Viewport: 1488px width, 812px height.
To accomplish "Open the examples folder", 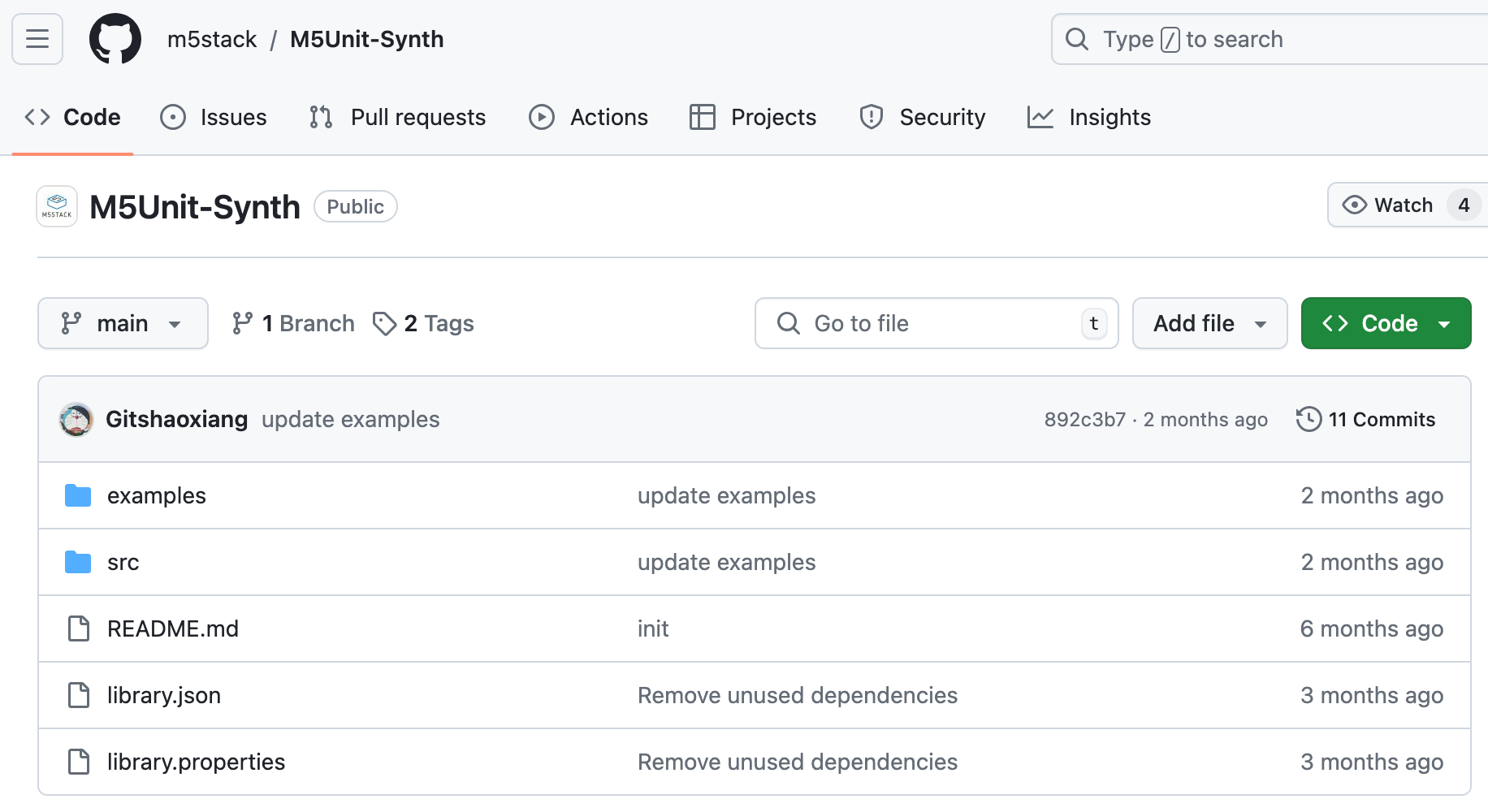I will pyautogui.click(x=156, y=495).
